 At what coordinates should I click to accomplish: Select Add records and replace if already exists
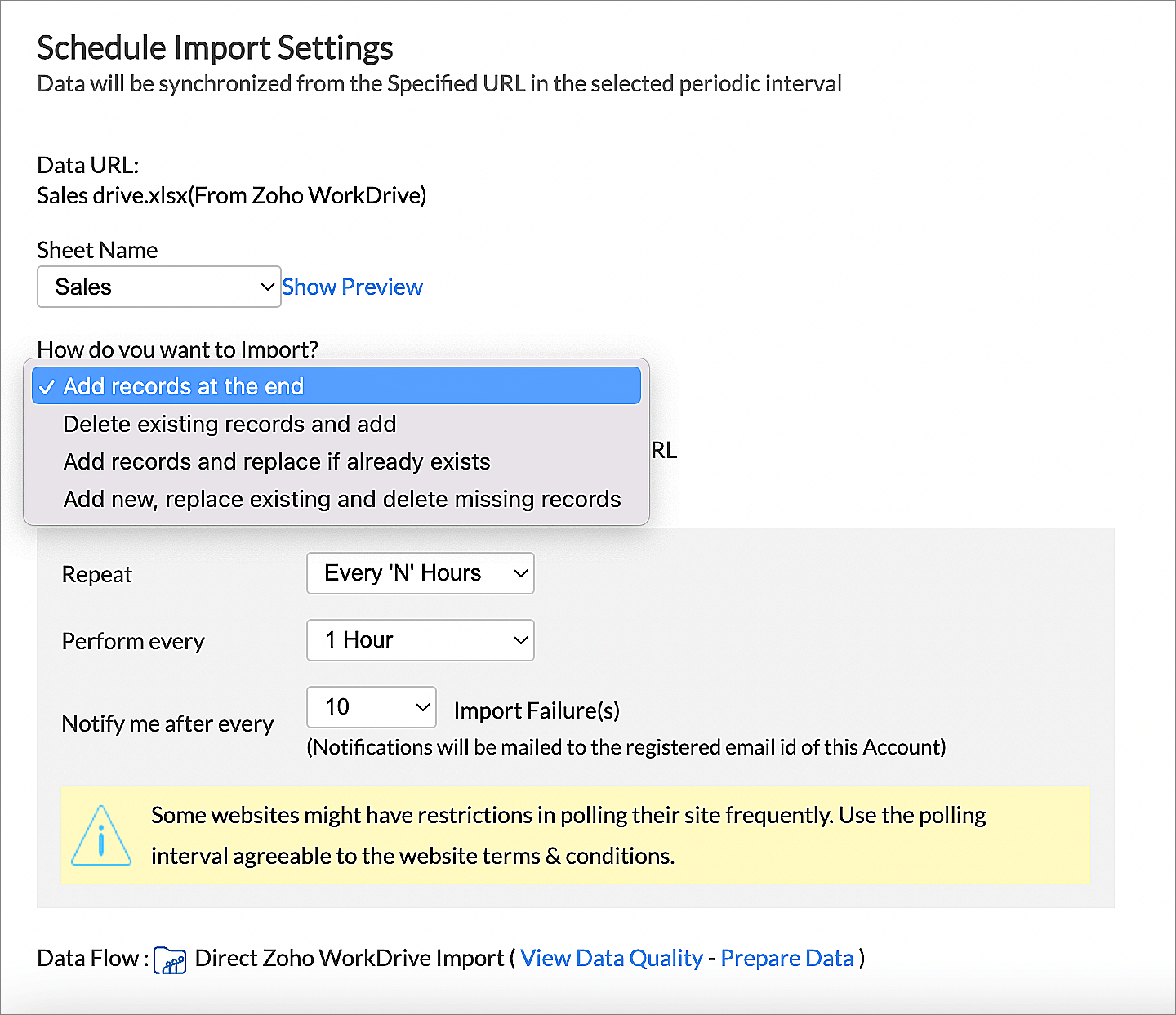277,462
